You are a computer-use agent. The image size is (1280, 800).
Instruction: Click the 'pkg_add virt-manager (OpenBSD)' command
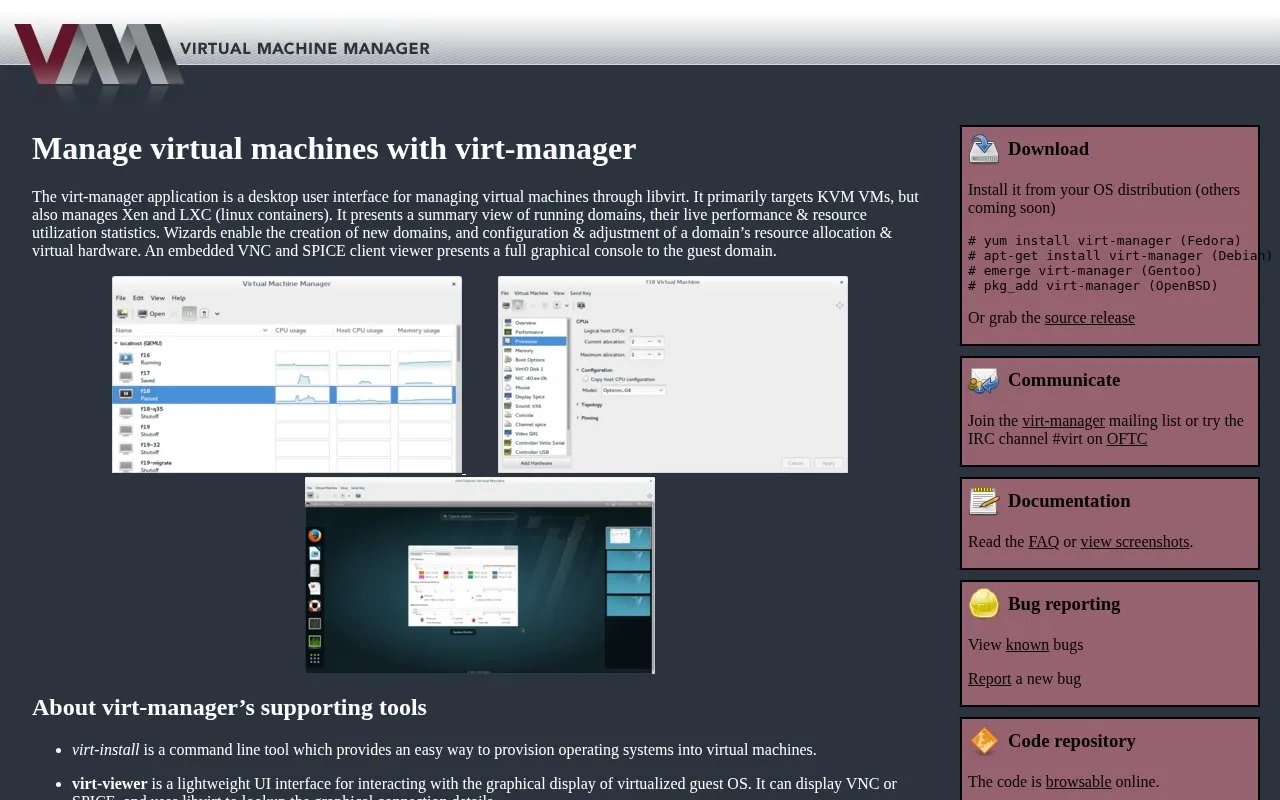1093,286
